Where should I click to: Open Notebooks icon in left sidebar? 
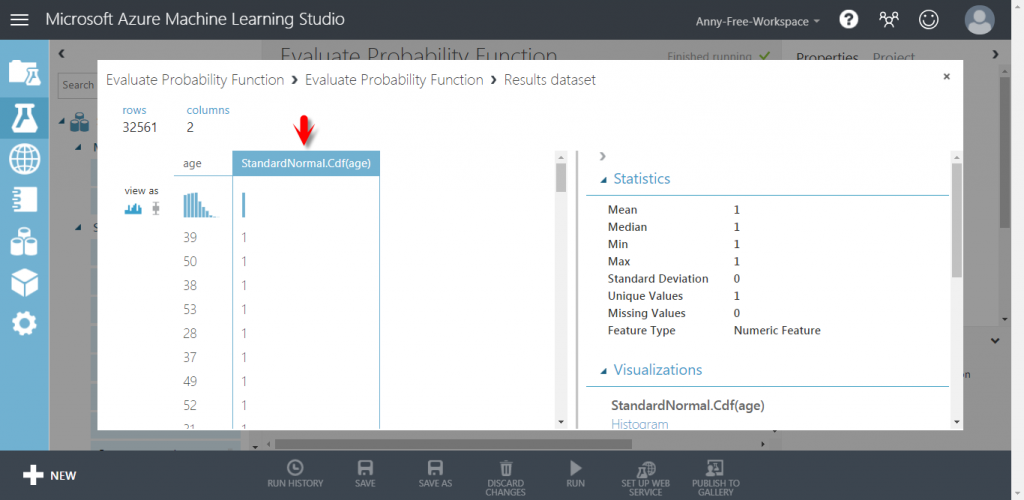[24, 200]
